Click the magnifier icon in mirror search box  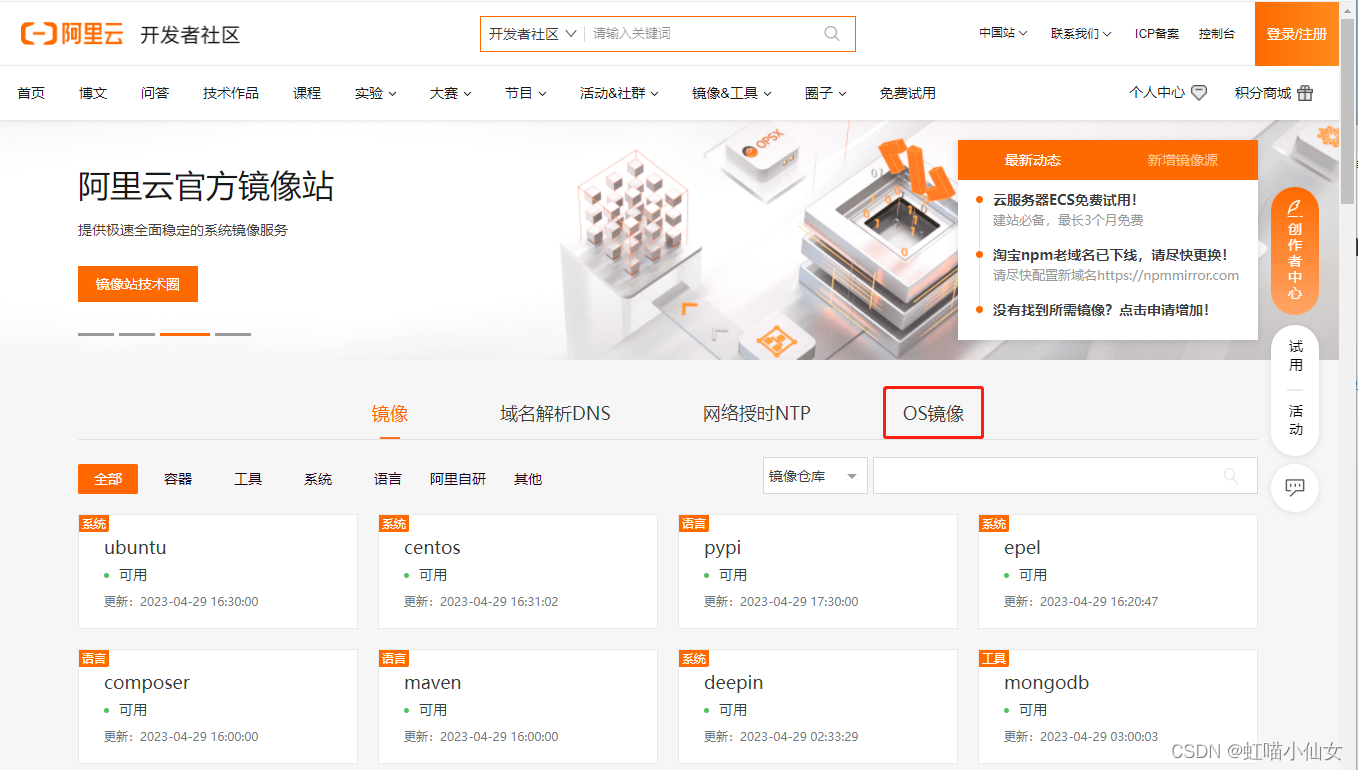[1231, 476]
